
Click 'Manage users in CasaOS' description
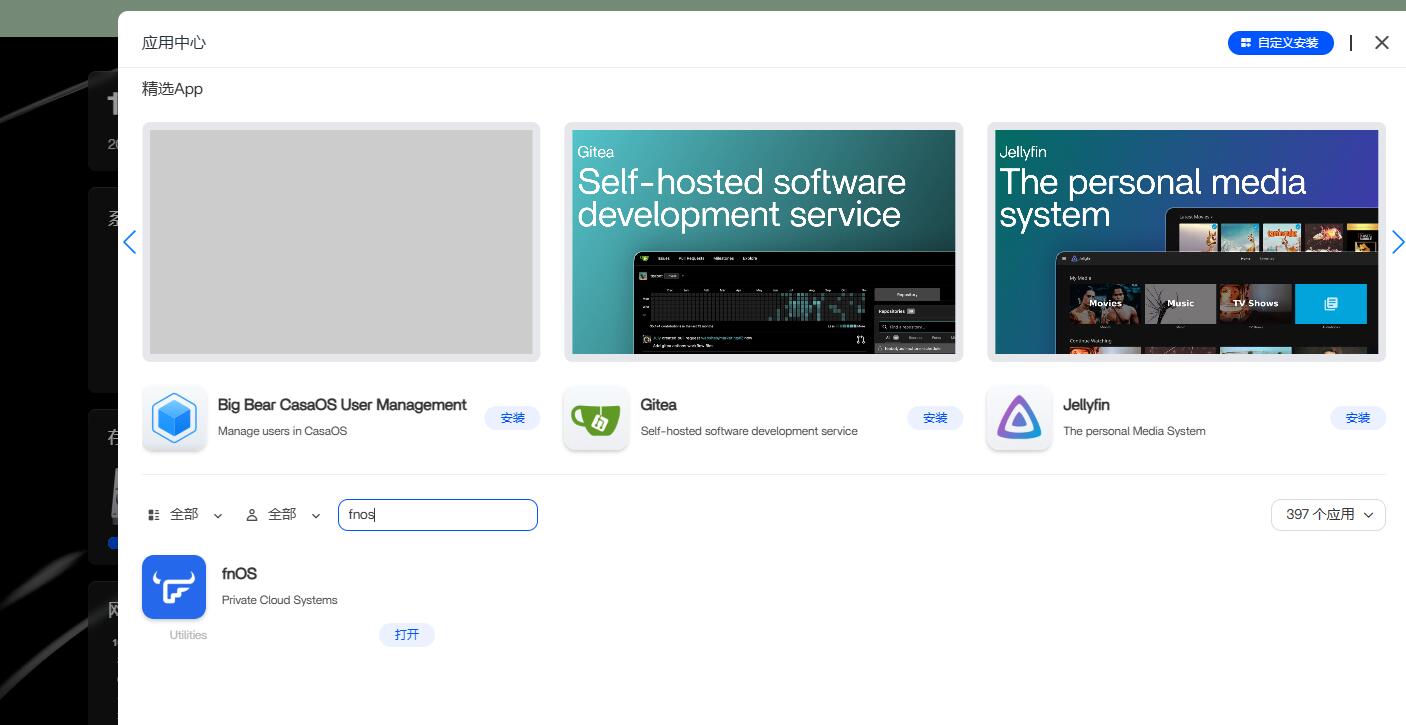point(282,431)
